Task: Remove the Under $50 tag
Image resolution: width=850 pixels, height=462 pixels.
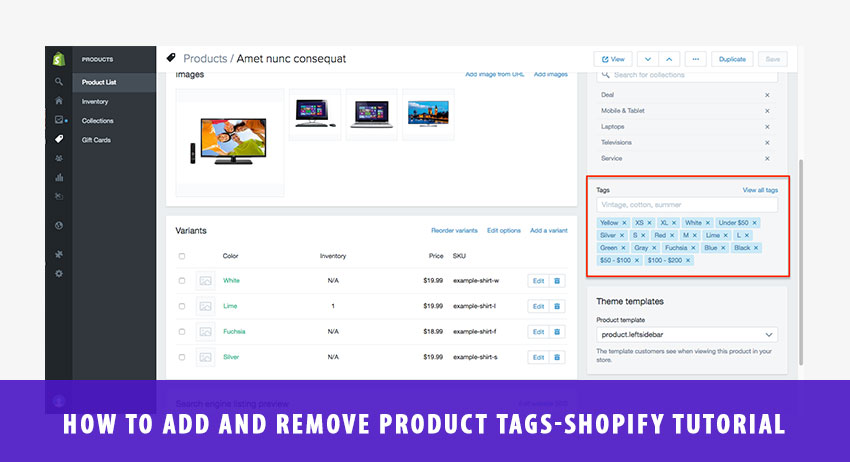Action: coord(754,223)
